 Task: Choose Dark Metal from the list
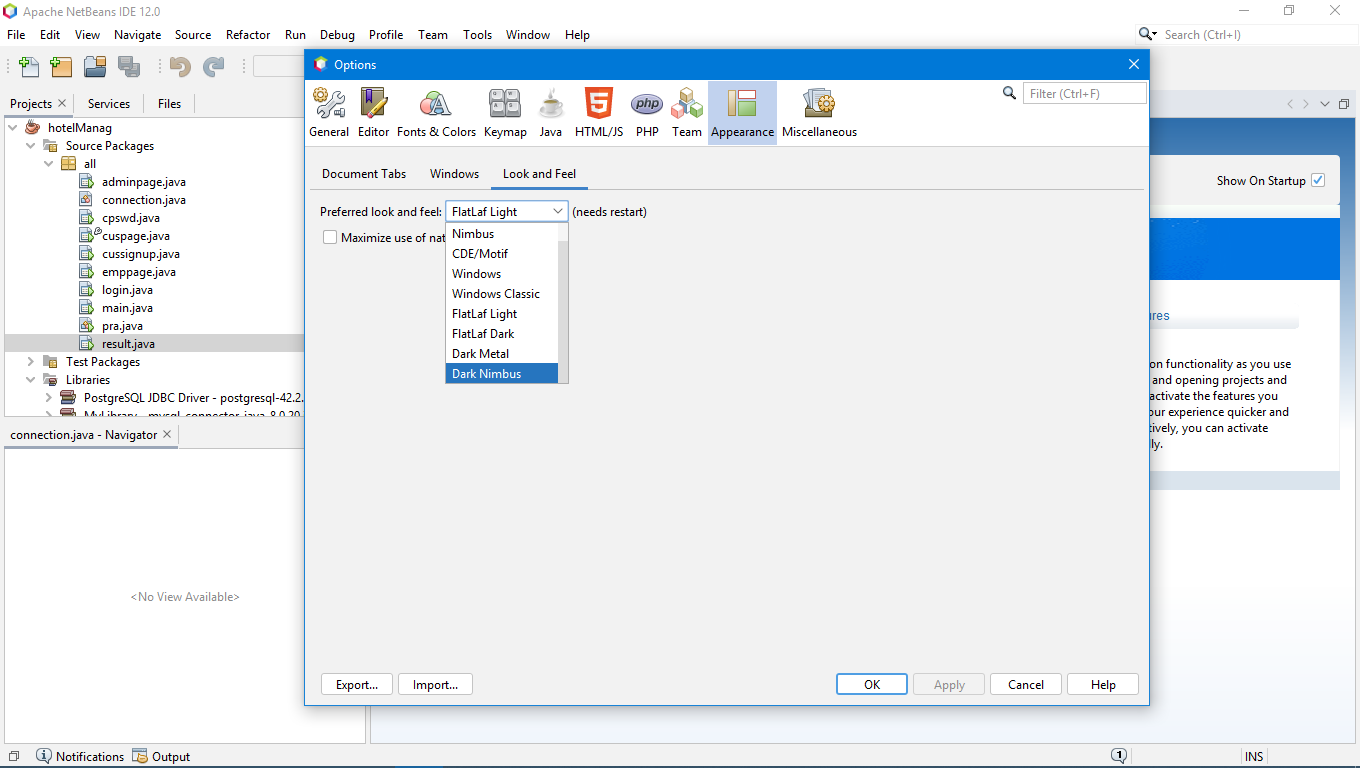502,354
